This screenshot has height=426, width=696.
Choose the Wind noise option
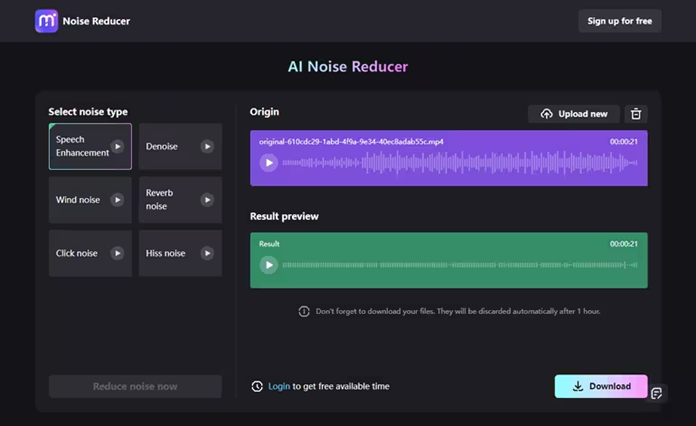(78, 200)
